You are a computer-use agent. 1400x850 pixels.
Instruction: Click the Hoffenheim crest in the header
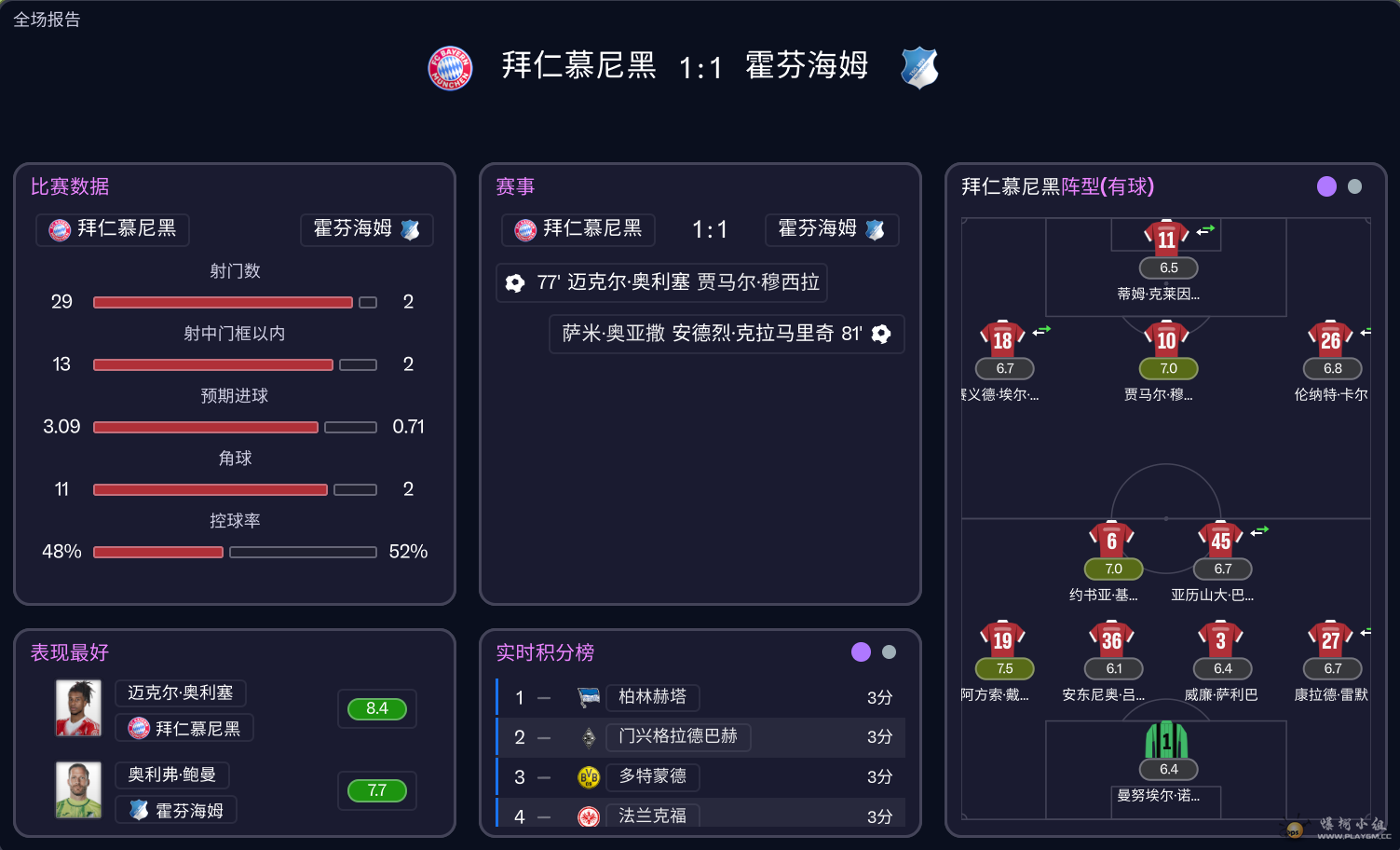tap(919, 68)
